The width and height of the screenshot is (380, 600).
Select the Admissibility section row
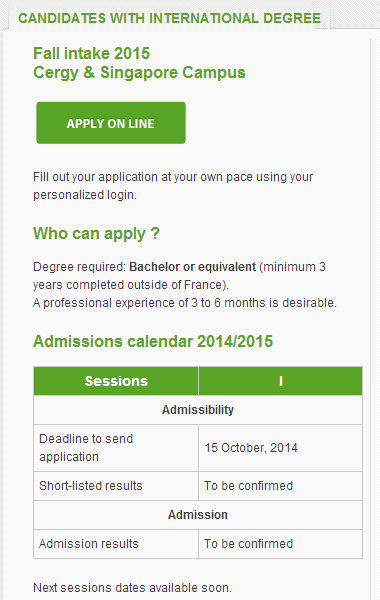(198, 410)
